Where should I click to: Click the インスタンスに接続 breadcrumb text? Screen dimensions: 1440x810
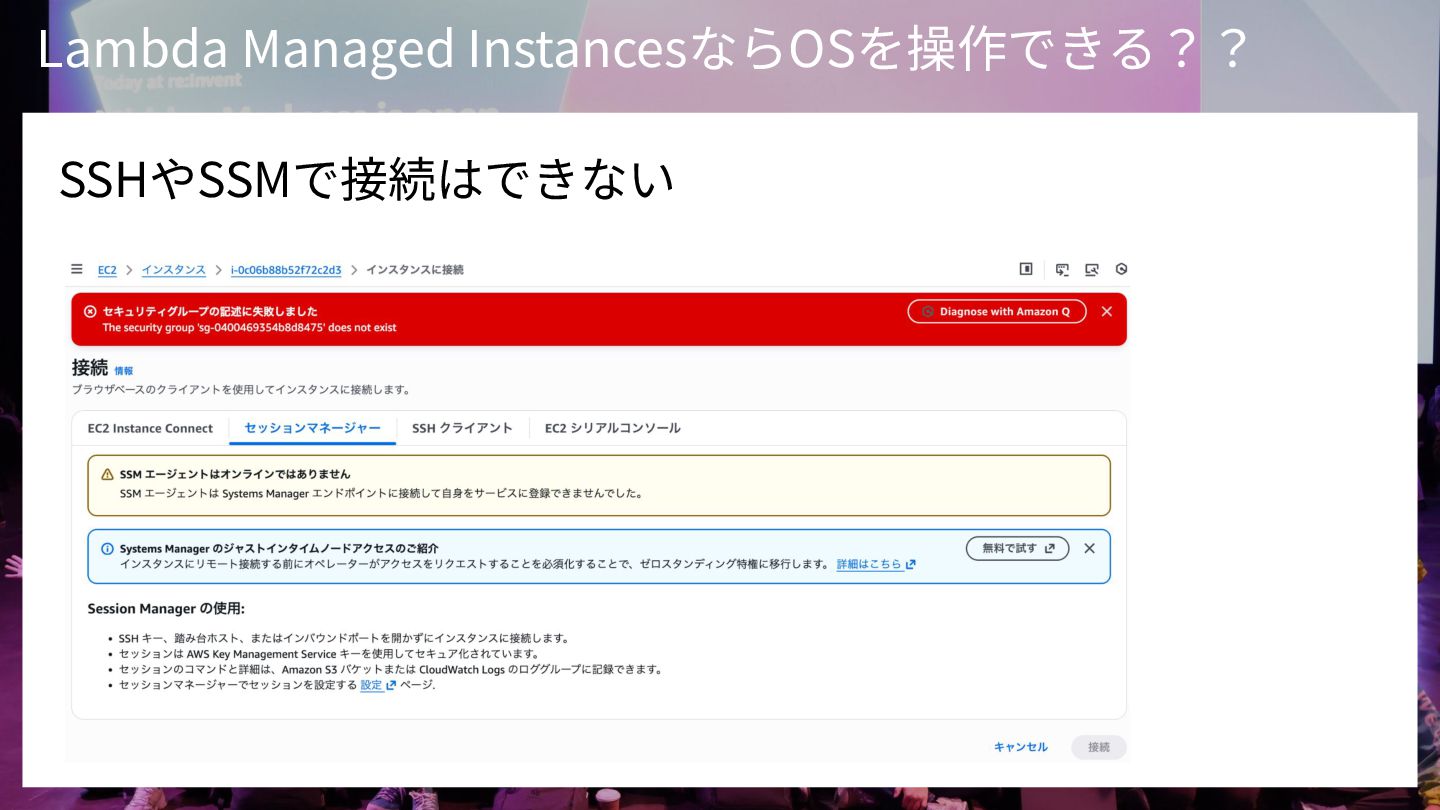tap(415, 270)
